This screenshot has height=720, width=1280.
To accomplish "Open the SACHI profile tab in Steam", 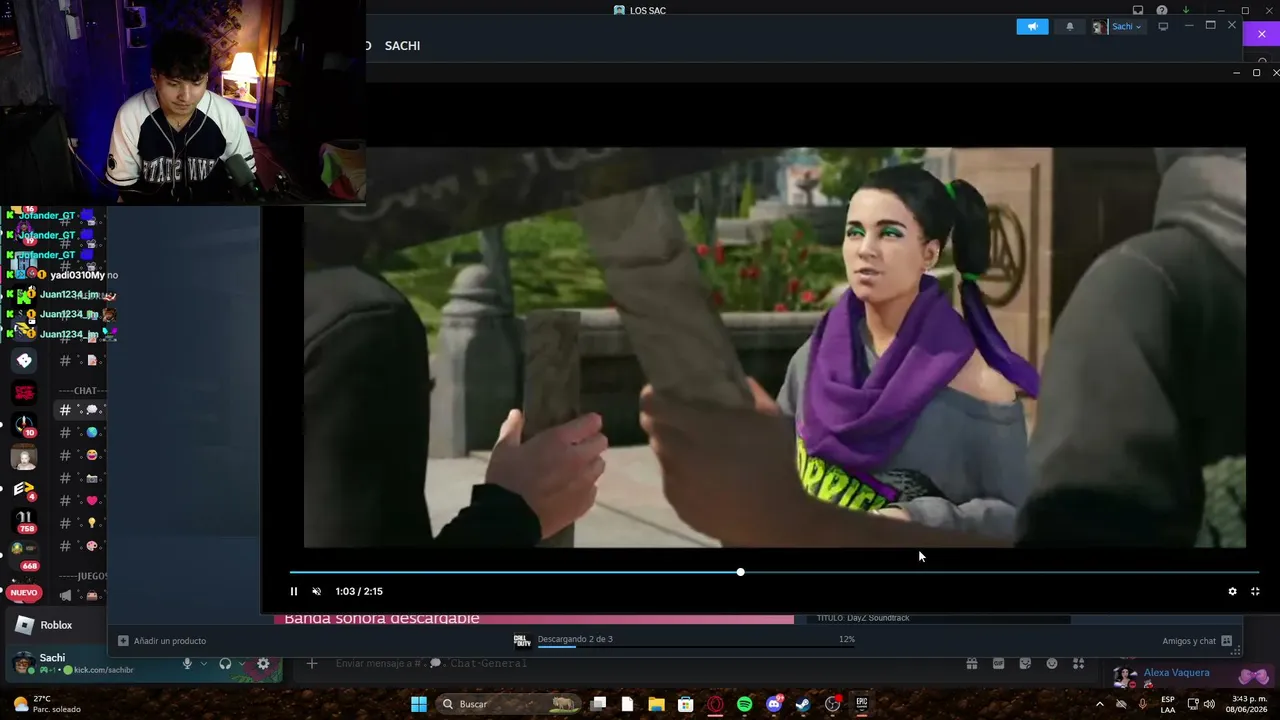I will (x=402, y=46).
